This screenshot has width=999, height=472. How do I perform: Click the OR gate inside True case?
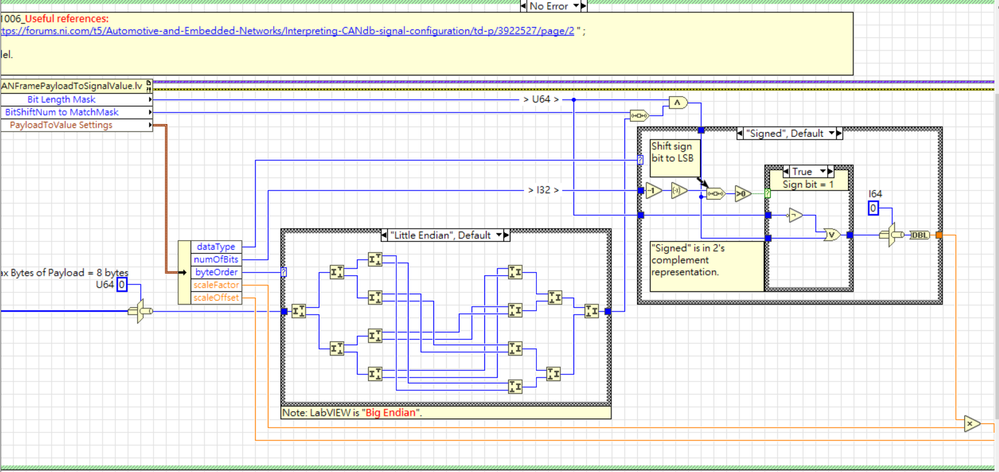[x=831, y=236]
